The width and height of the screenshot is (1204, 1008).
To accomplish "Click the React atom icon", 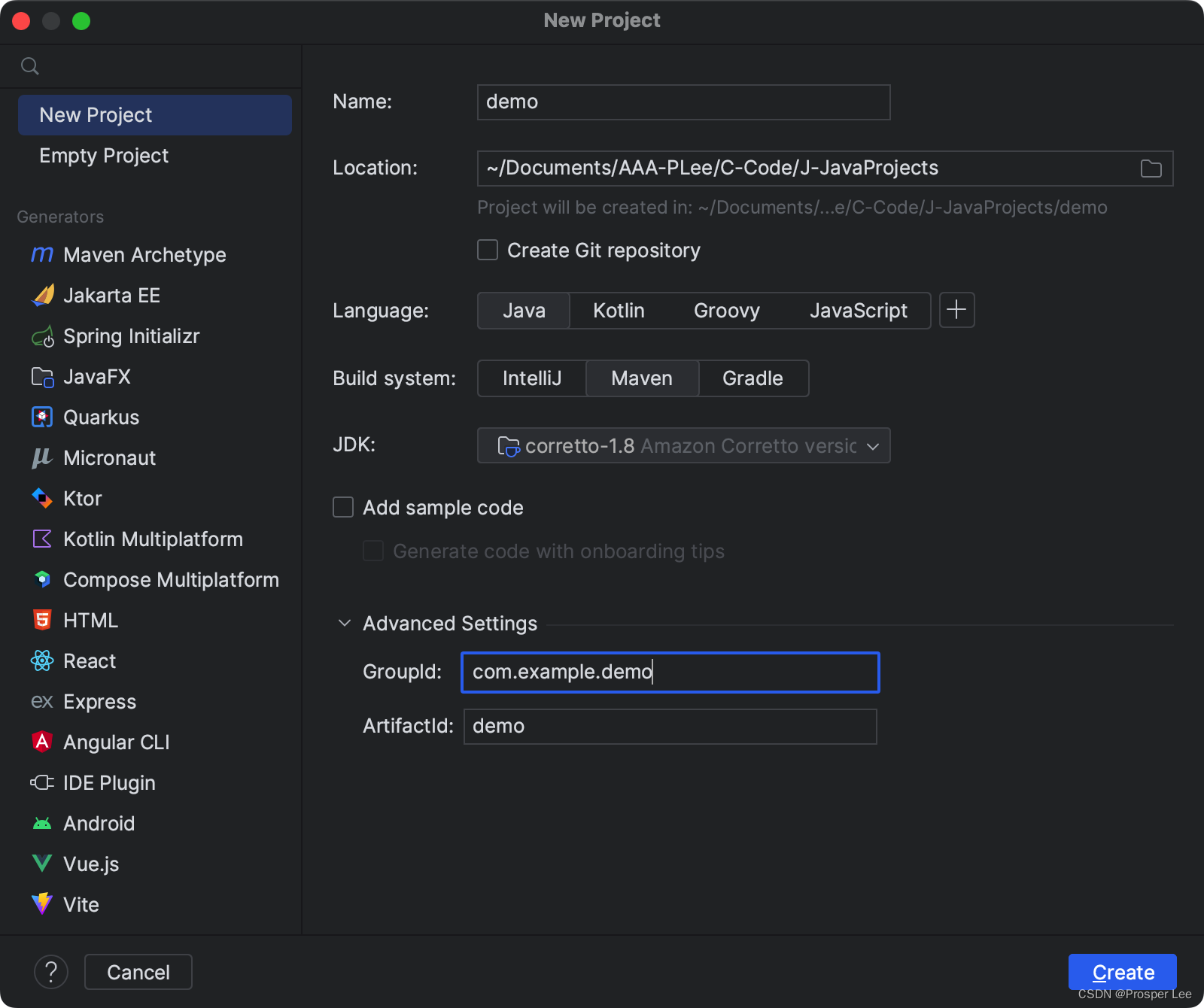I will (x=42, y=661).
